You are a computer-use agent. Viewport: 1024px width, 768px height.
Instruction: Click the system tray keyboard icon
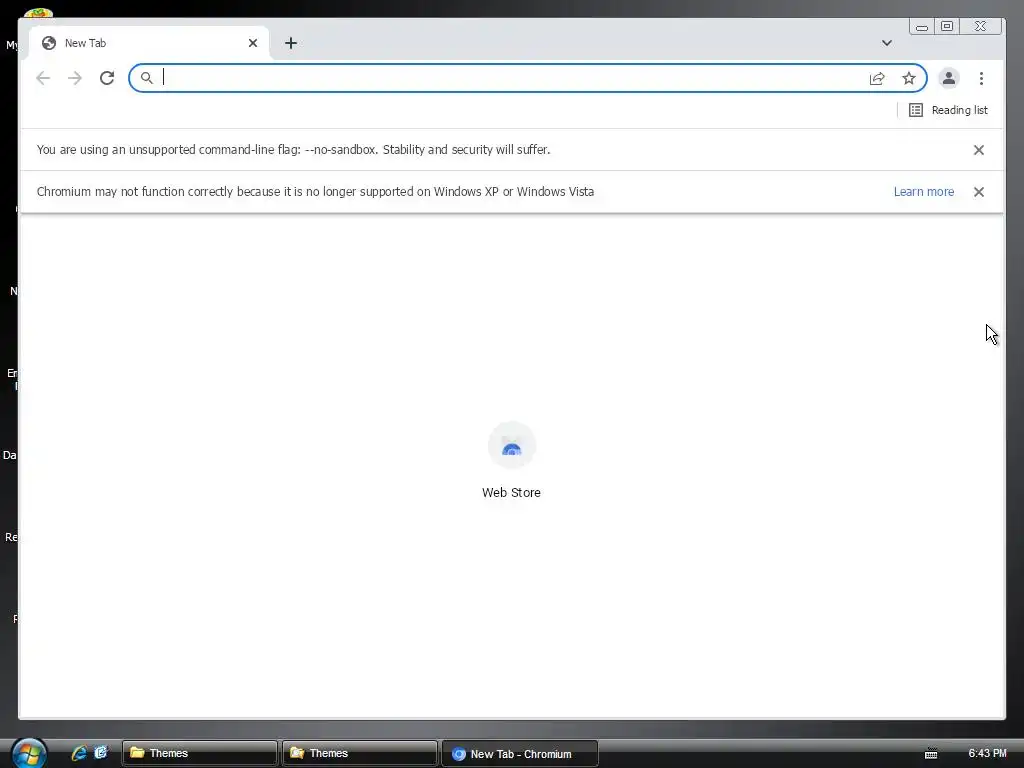click(x=931, y=754)
